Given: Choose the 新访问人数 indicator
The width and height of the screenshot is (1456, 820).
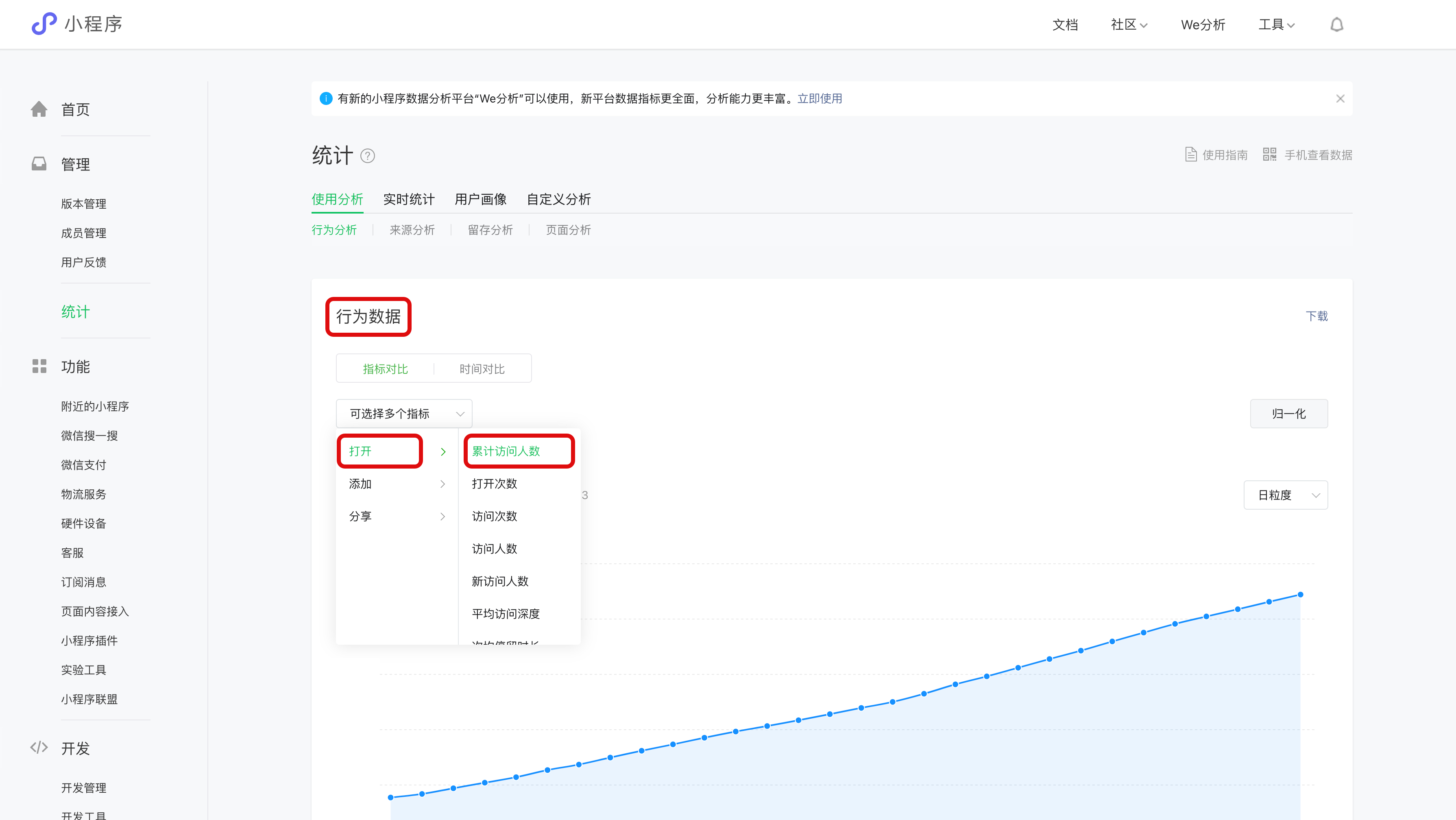Looking at the screenshot, I should [500, 581].
